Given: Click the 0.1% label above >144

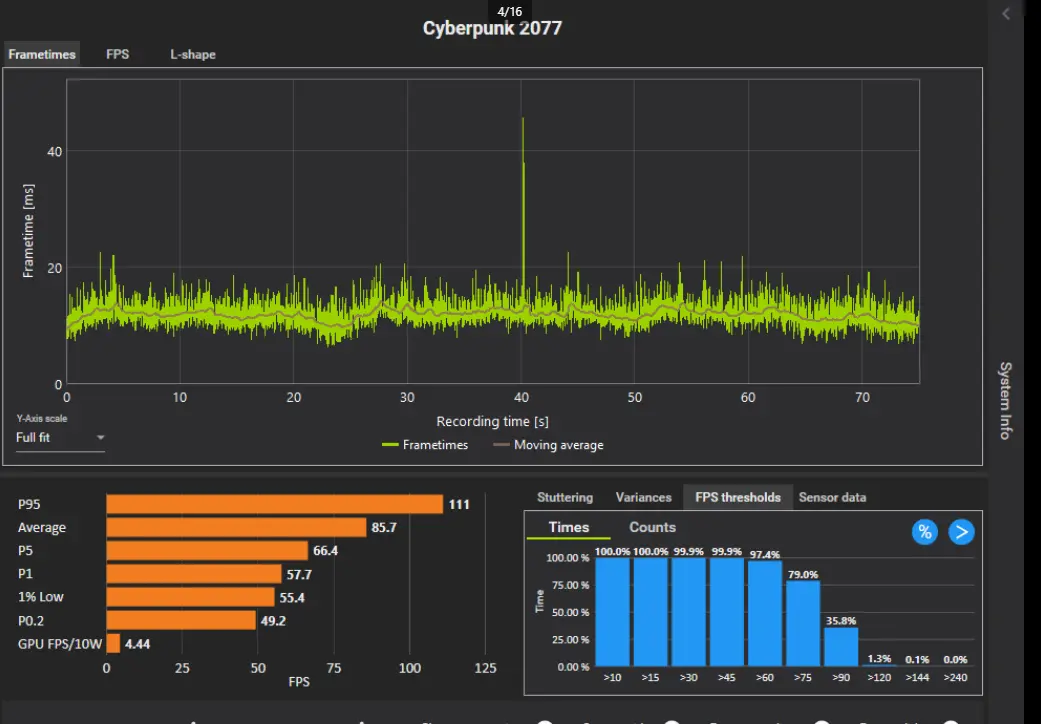Looking at the screenshot, I should pos(918,659).
